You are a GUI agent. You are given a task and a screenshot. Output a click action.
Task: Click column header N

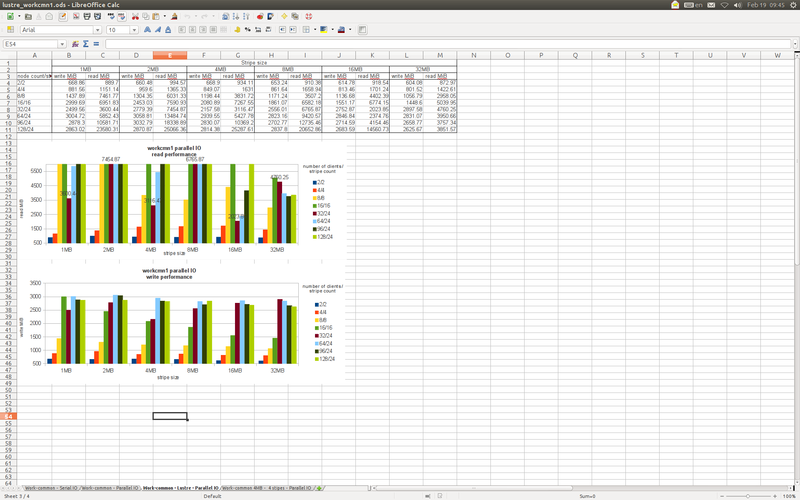(x=473, y=55)
